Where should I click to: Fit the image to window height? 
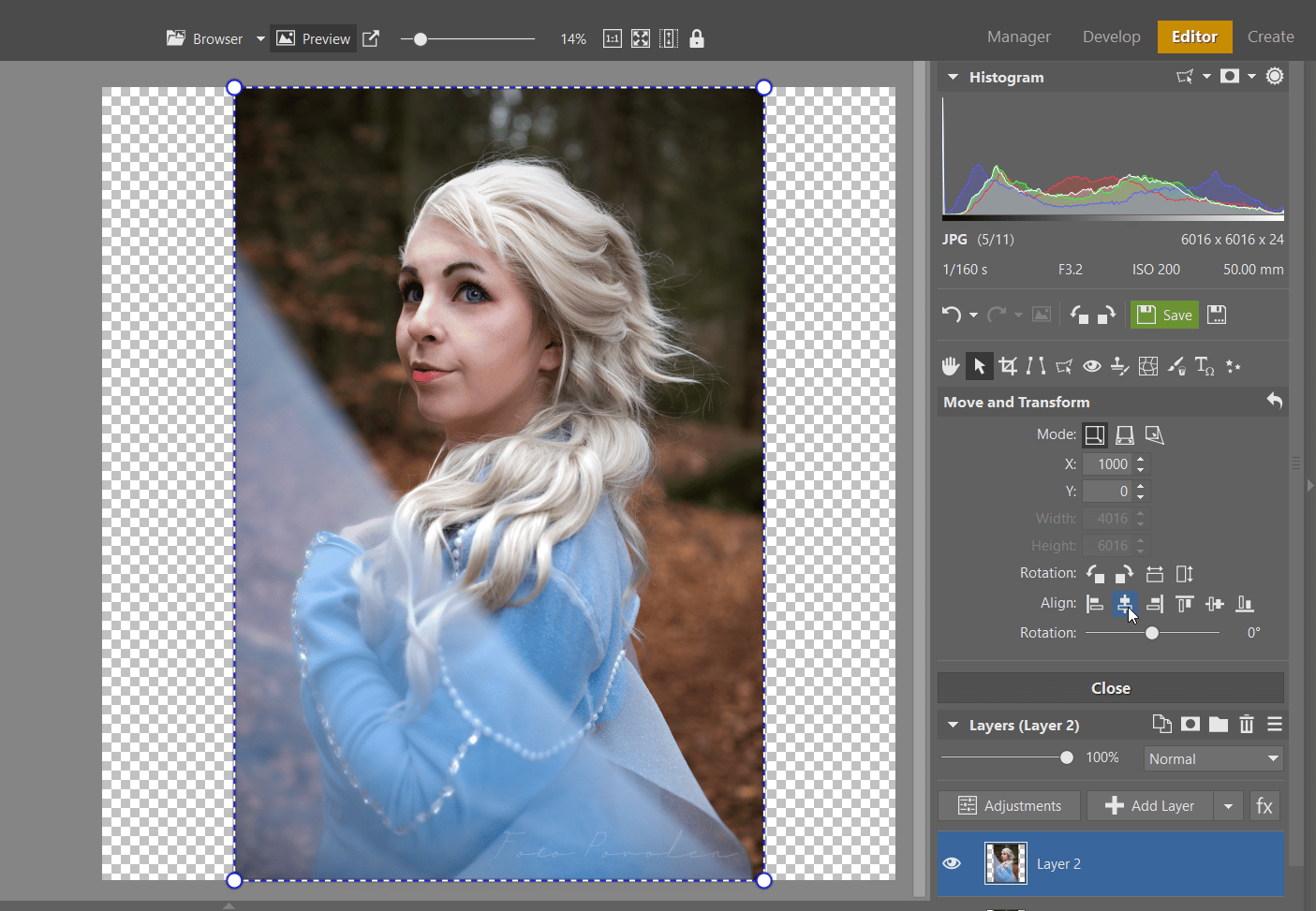[669, 38]
